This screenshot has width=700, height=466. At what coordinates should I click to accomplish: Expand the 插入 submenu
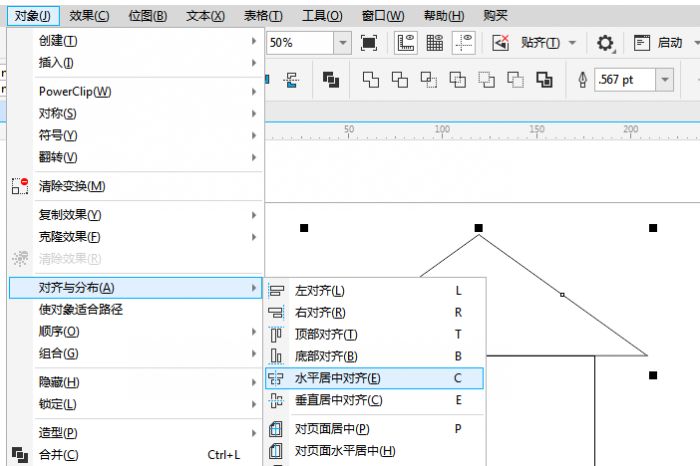click(x=254, y=62)
